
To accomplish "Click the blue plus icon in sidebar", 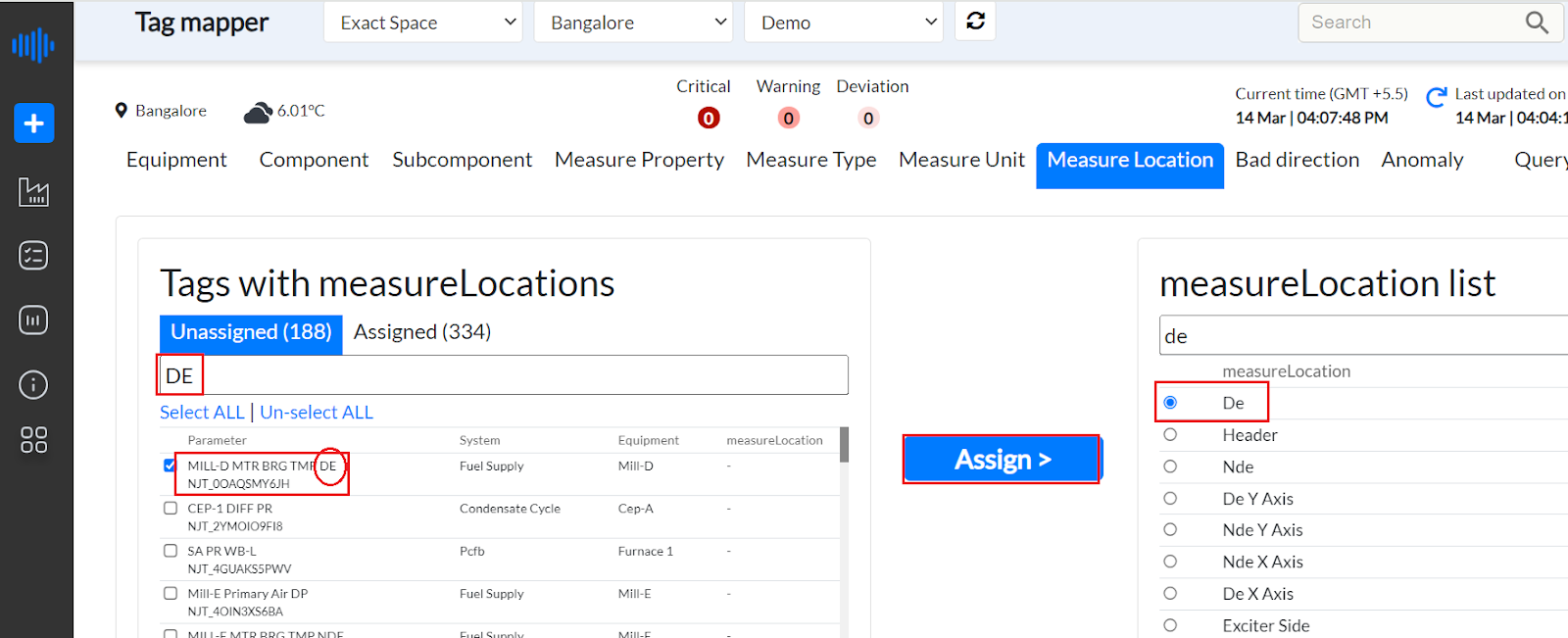I will pyautogui.click(x=33, y=123).
